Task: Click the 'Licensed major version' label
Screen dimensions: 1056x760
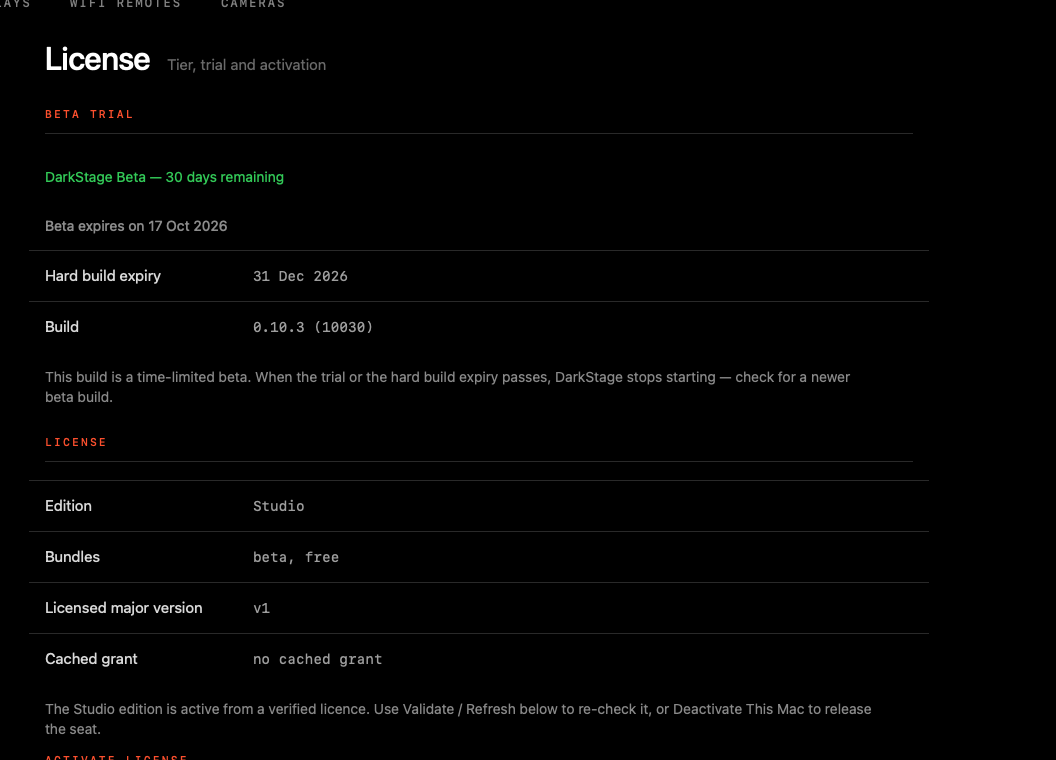Action: pyautogui.click(x=124, y=608)
